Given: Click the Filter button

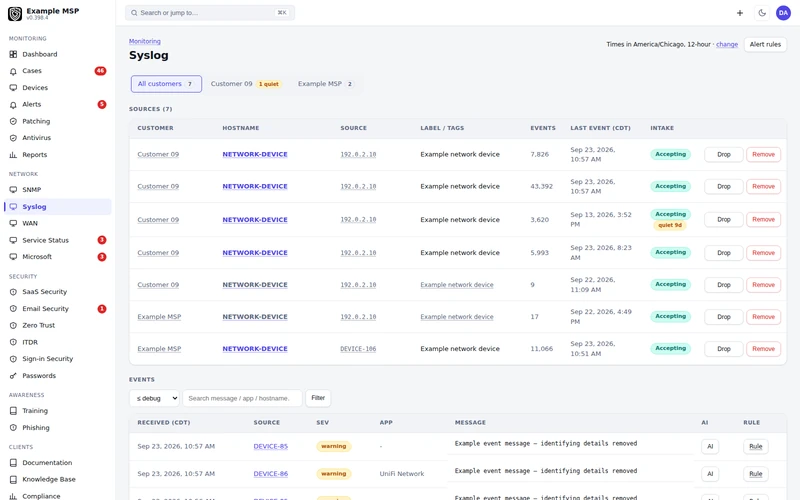Looking at the screenshot, I should (318, 398).
